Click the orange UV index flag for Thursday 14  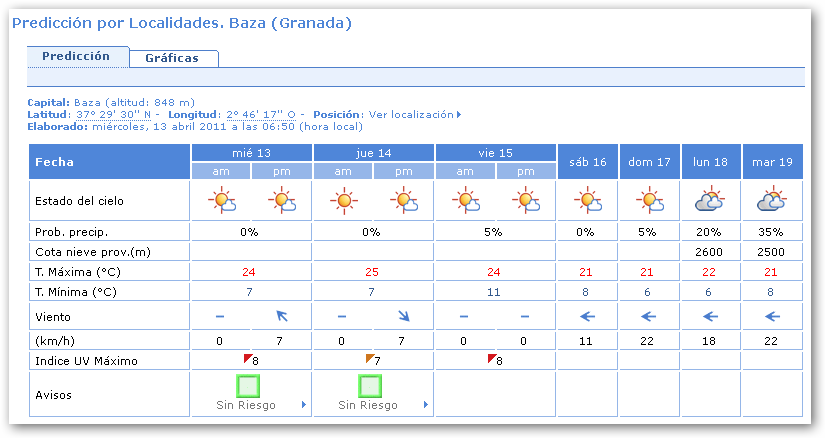pos(371,357)
